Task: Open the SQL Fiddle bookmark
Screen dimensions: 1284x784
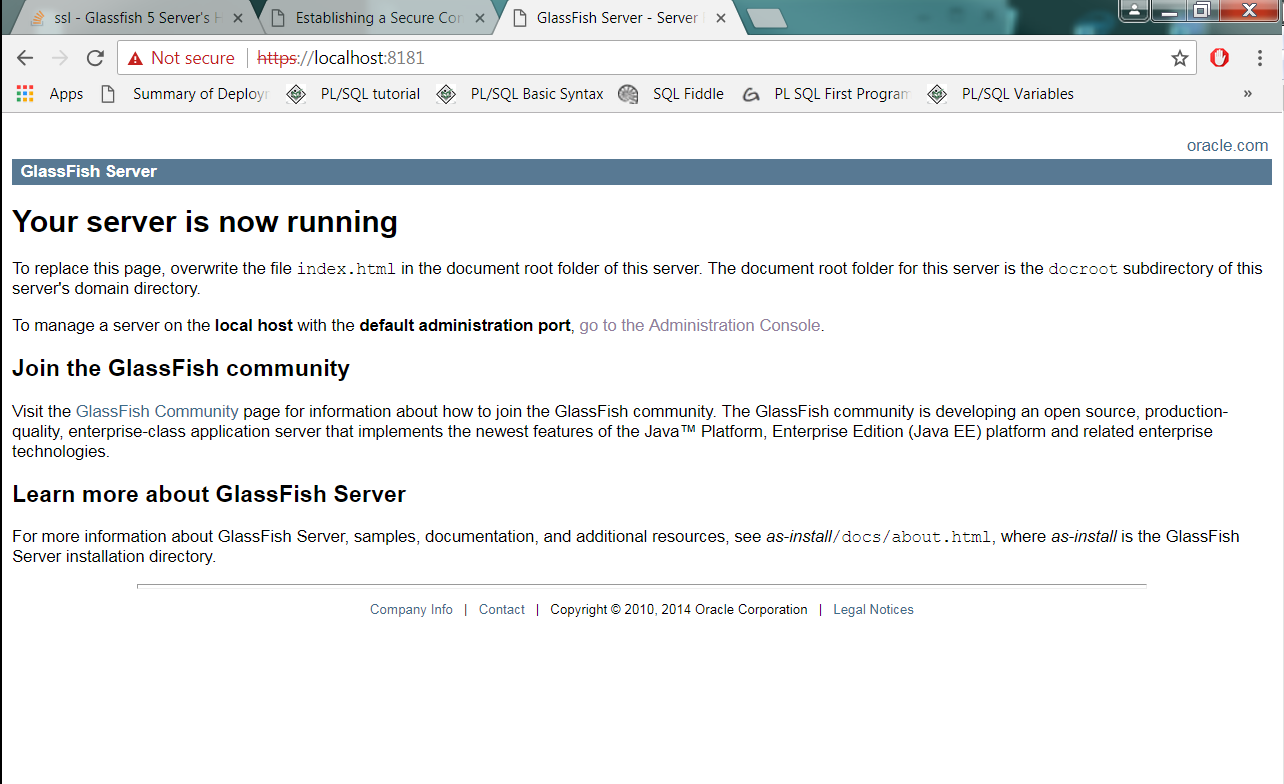Action: 688,94
